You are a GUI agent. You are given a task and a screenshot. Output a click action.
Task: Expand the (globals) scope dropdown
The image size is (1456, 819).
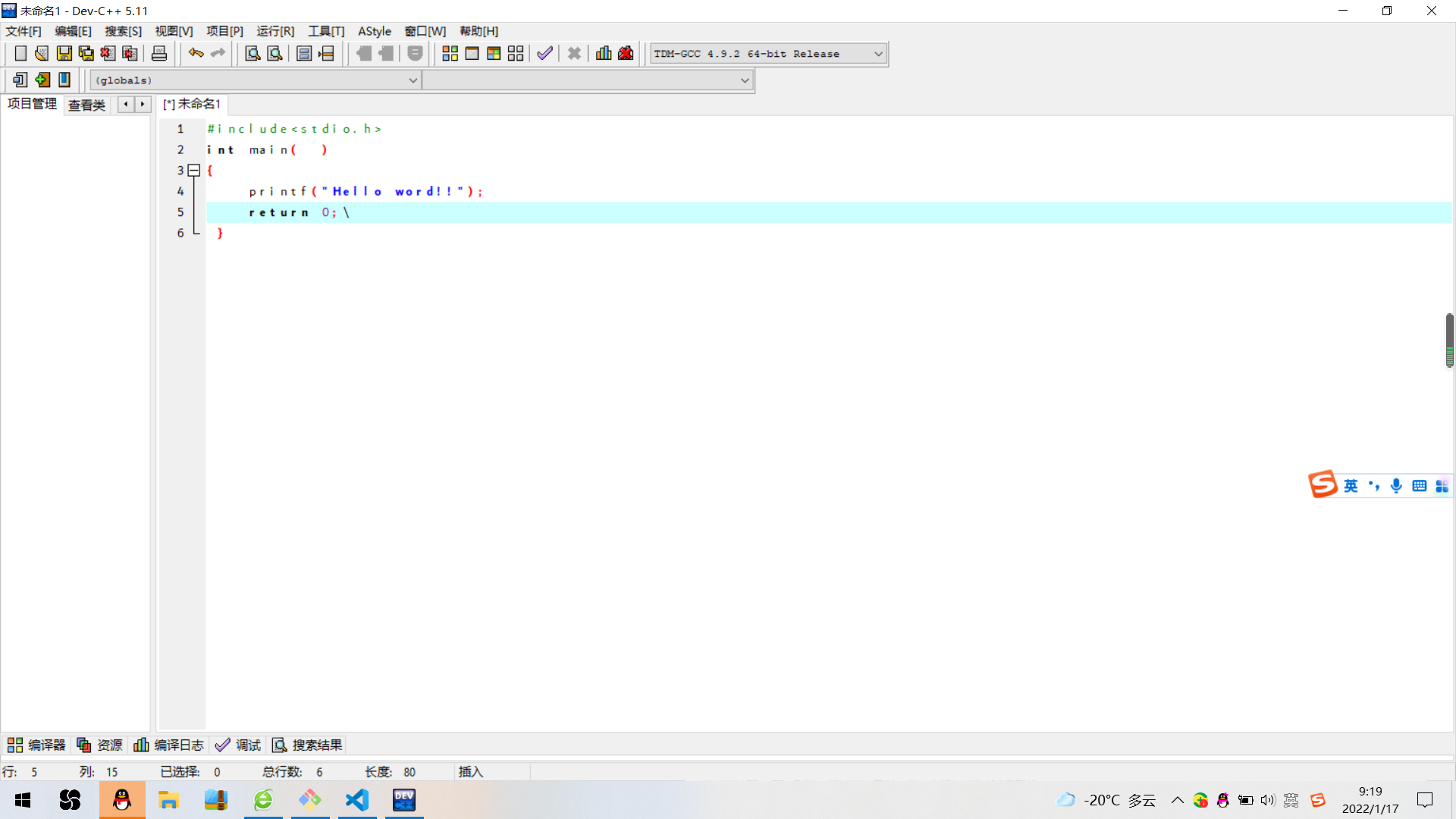click(x=413, y=80)
